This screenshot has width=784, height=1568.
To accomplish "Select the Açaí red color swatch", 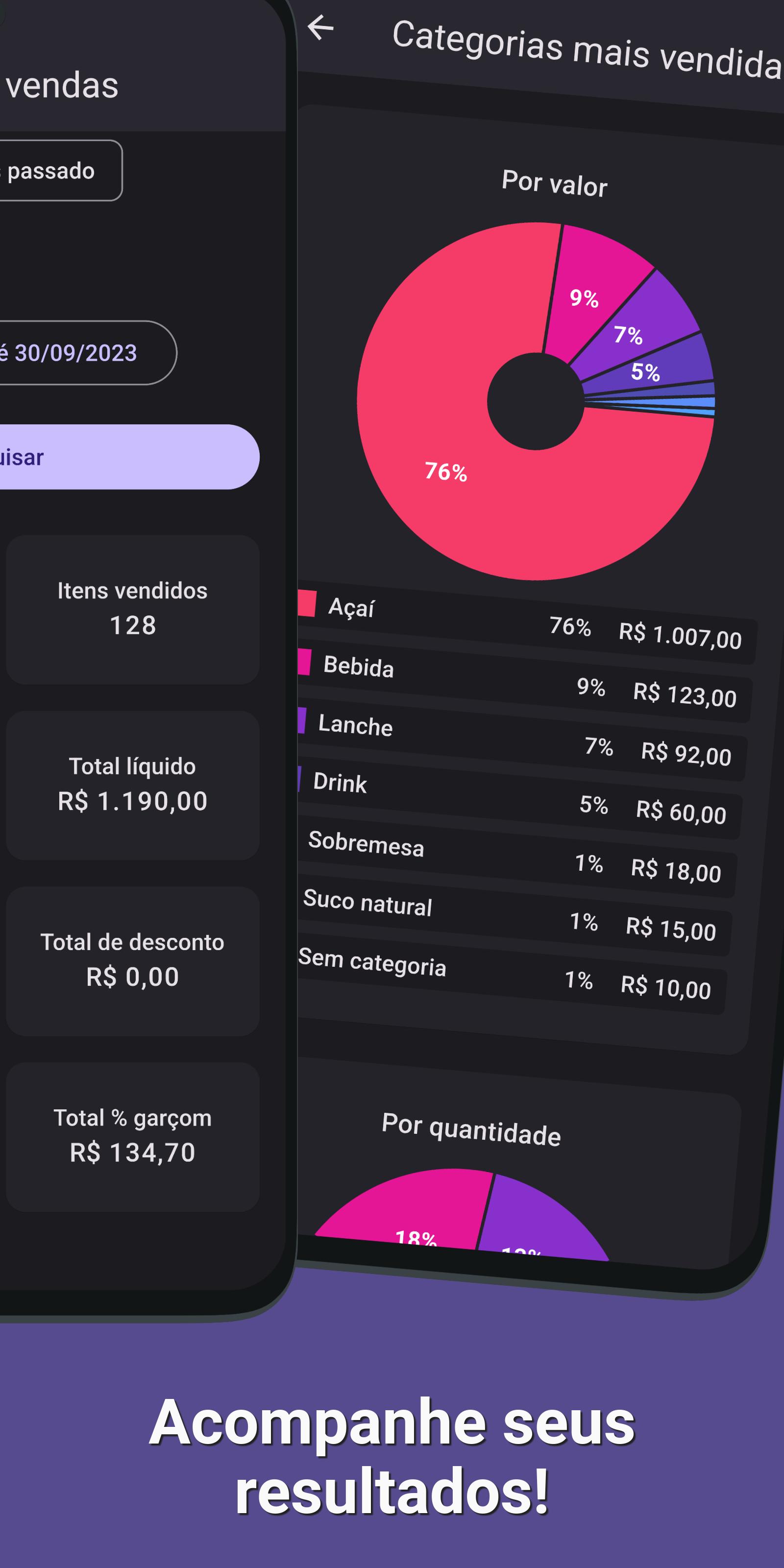I will [307, 603].
